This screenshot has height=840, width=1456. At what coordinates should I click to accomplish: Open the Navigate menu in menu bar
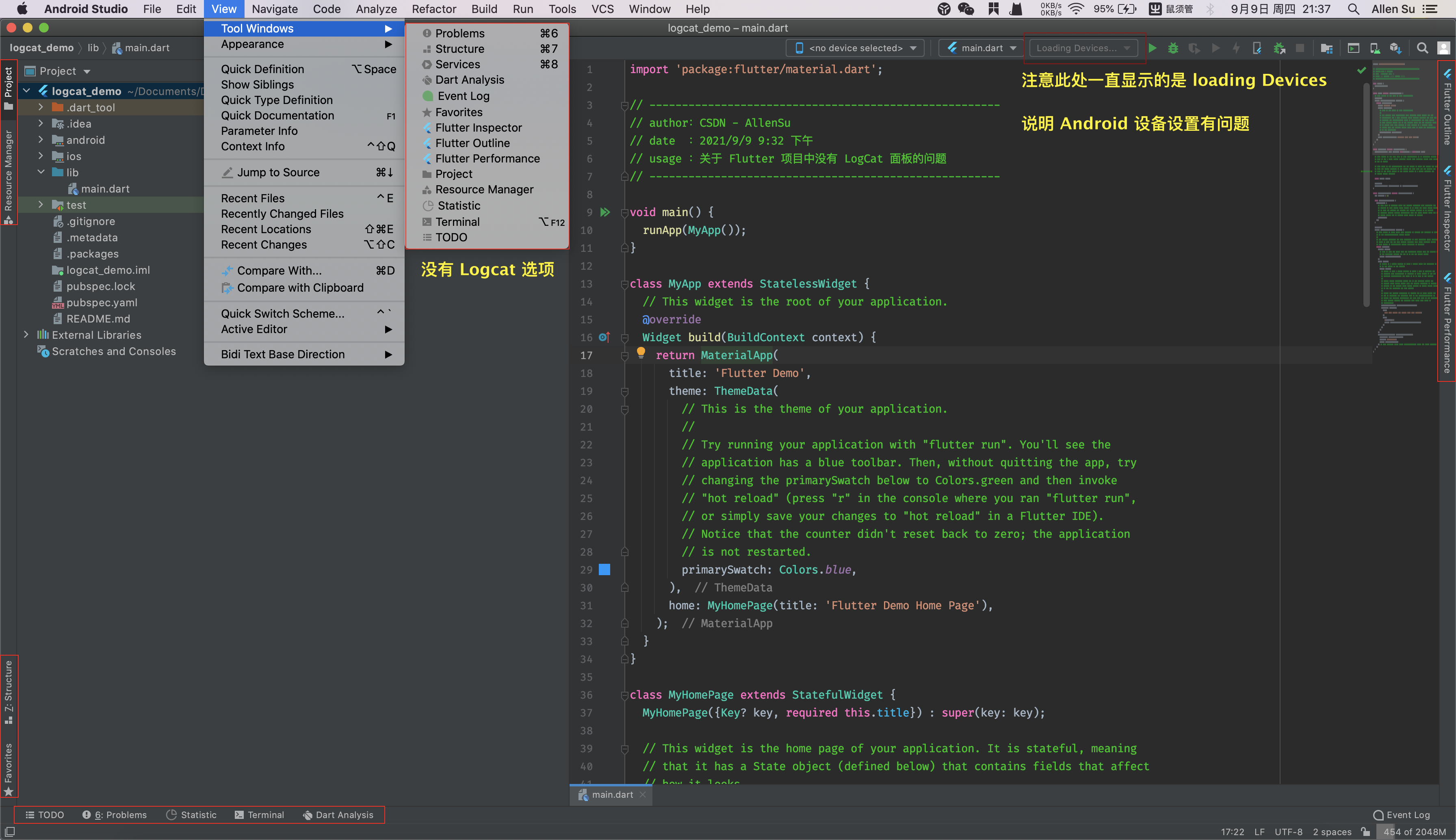pos(275,9)
